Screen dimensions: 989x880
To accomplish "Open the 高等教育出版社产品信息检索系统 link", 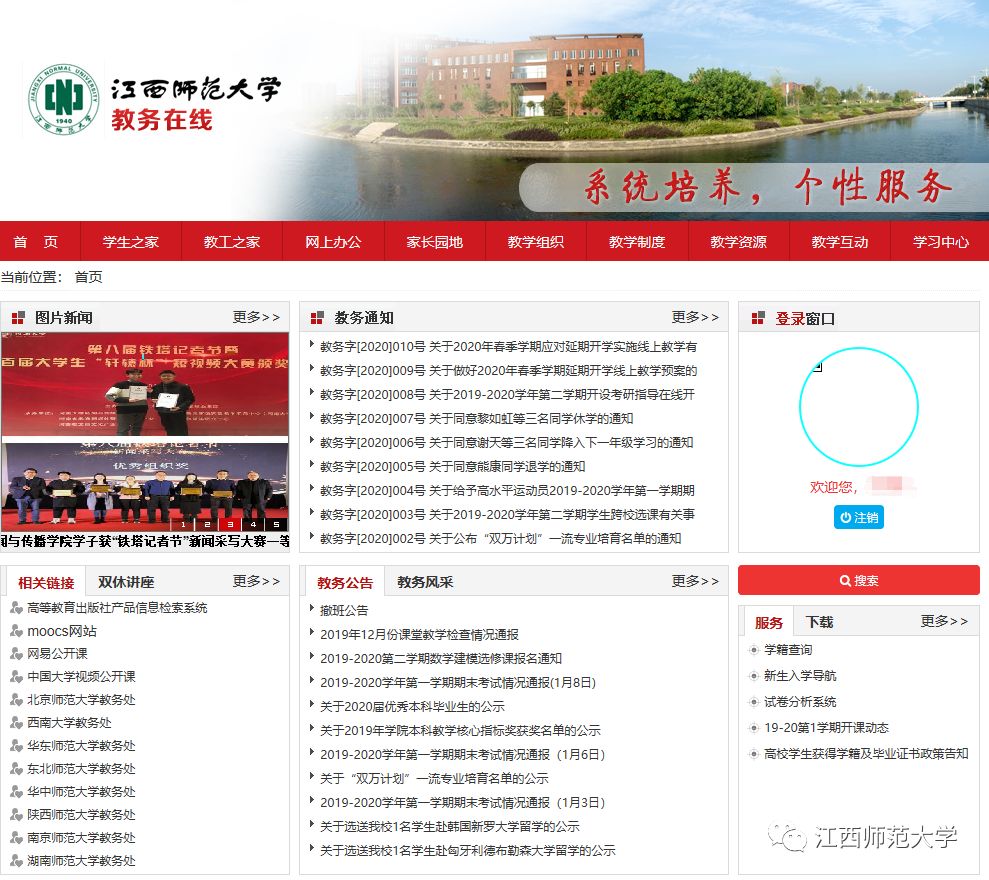I will click(x=117, y=607).
